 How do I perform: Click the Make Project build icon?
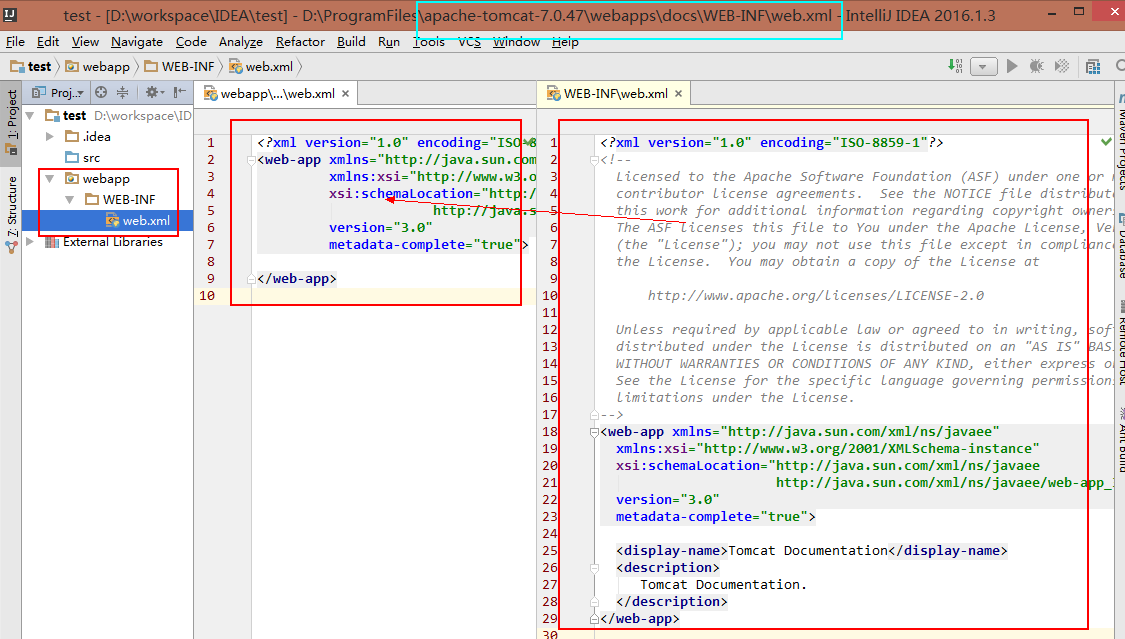pyautogui.click(x=955, y=66)
